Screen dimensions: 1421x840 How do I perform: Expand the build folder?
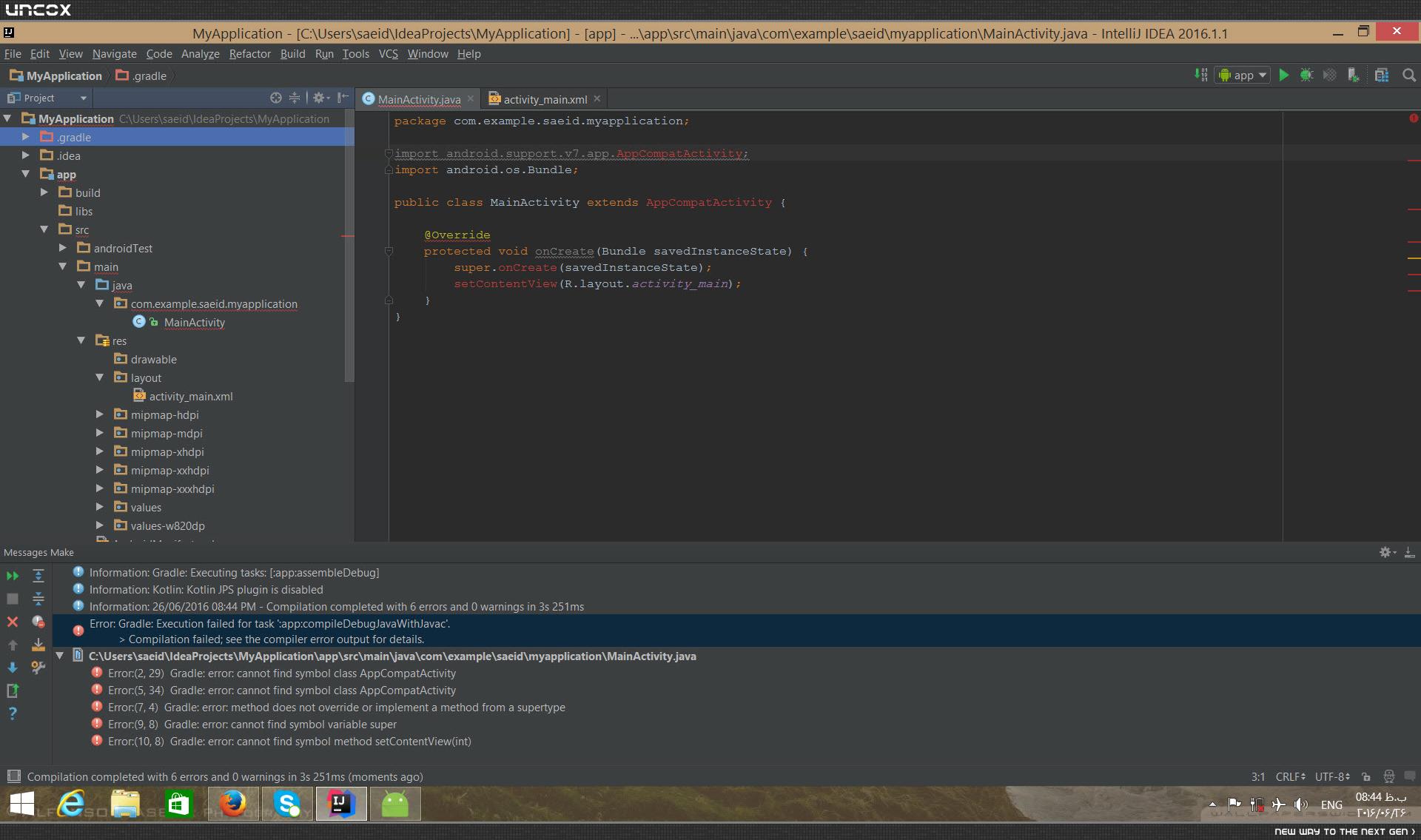44,192
